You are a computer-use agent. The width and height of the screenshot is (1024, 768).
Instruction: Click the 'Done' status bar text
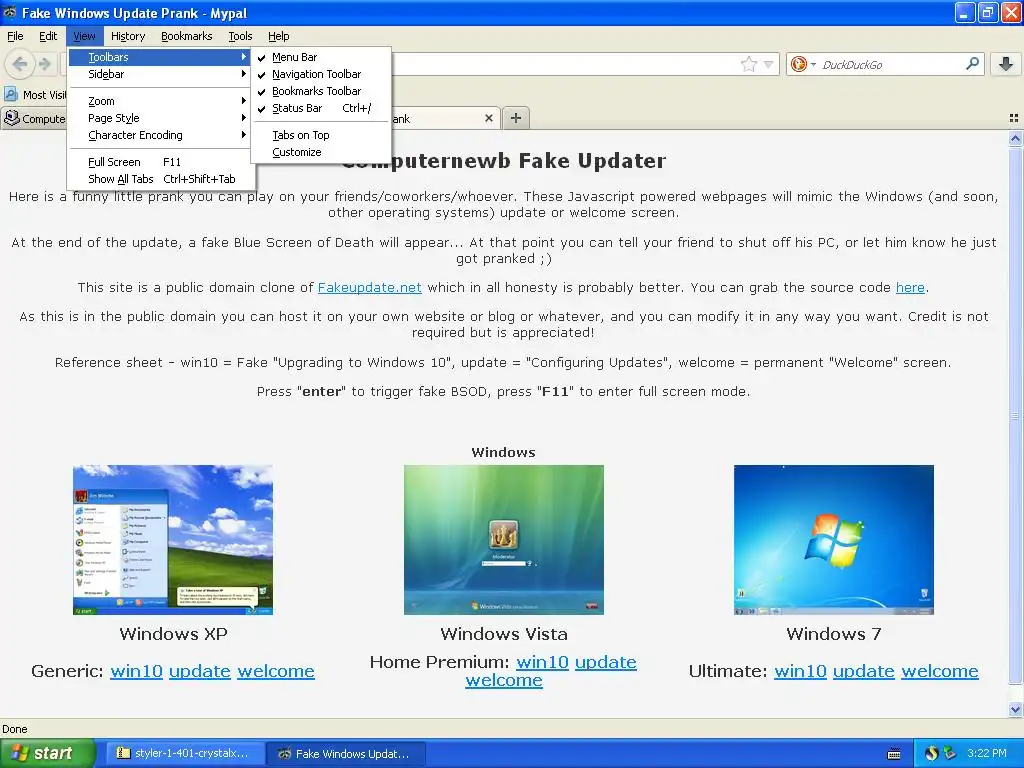pyautogui.click(x=15, y=729)
